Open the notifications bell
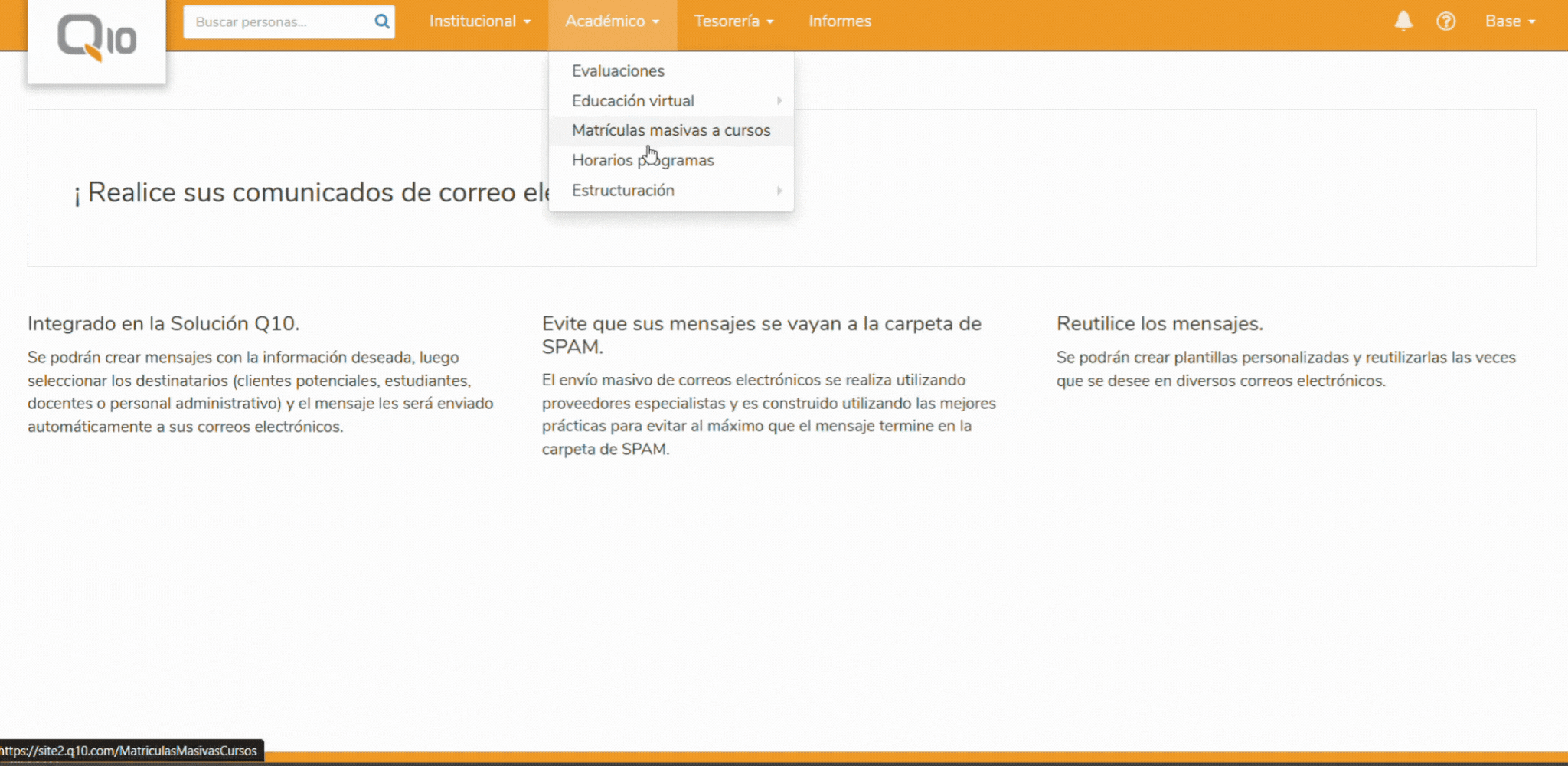 [x=1403, y=21]
